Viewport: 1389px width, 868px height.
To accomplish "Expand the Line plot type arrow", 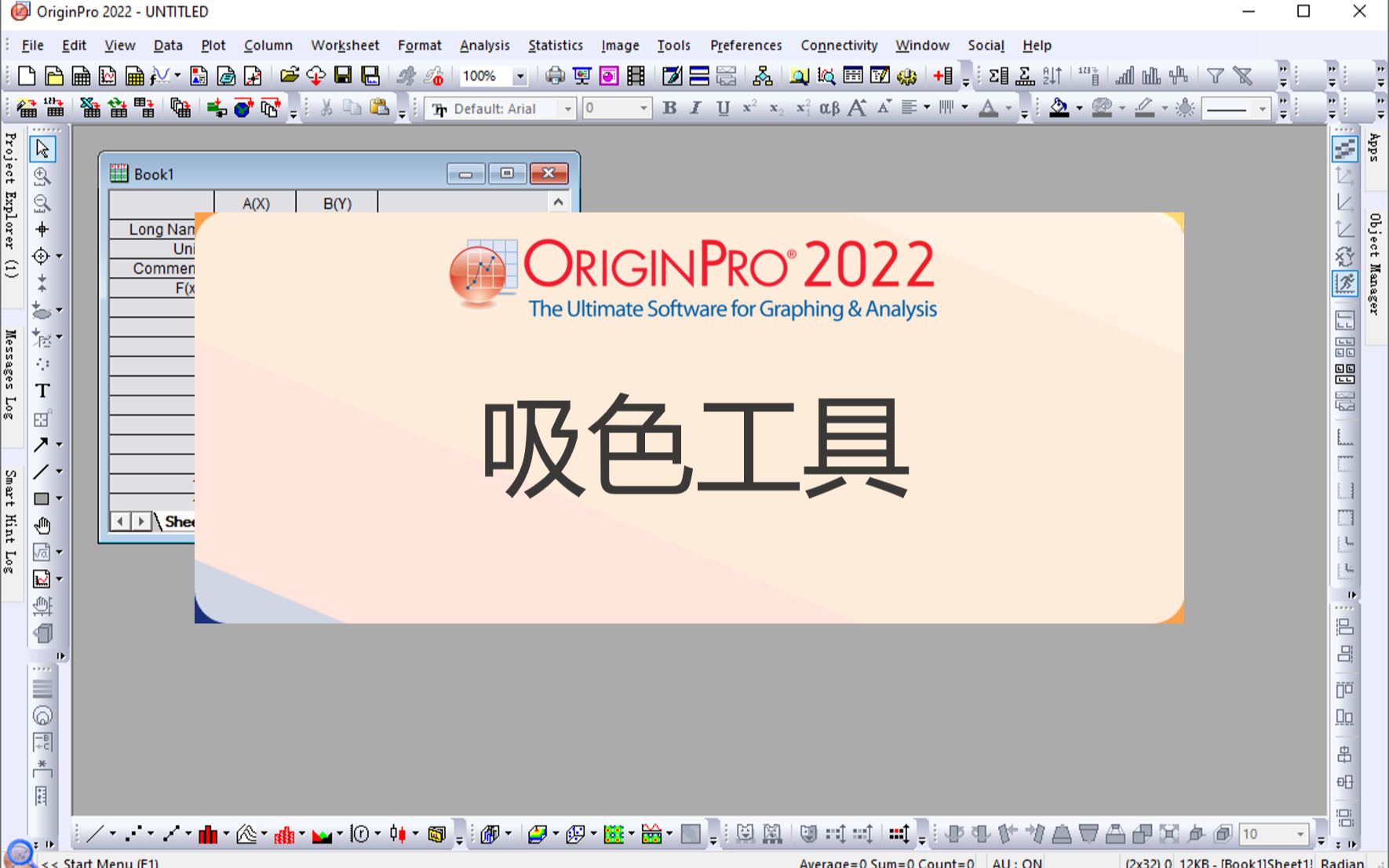I will (x=112, y=834).
